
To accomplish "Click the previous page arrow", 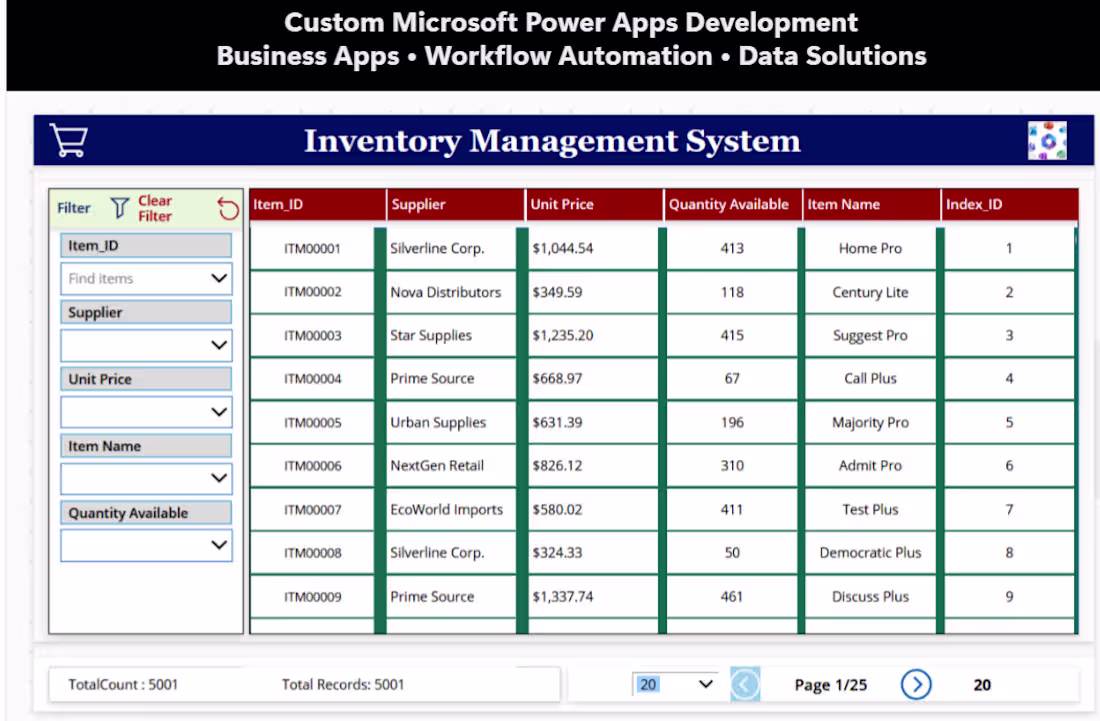I will click(x=745, y=685).
